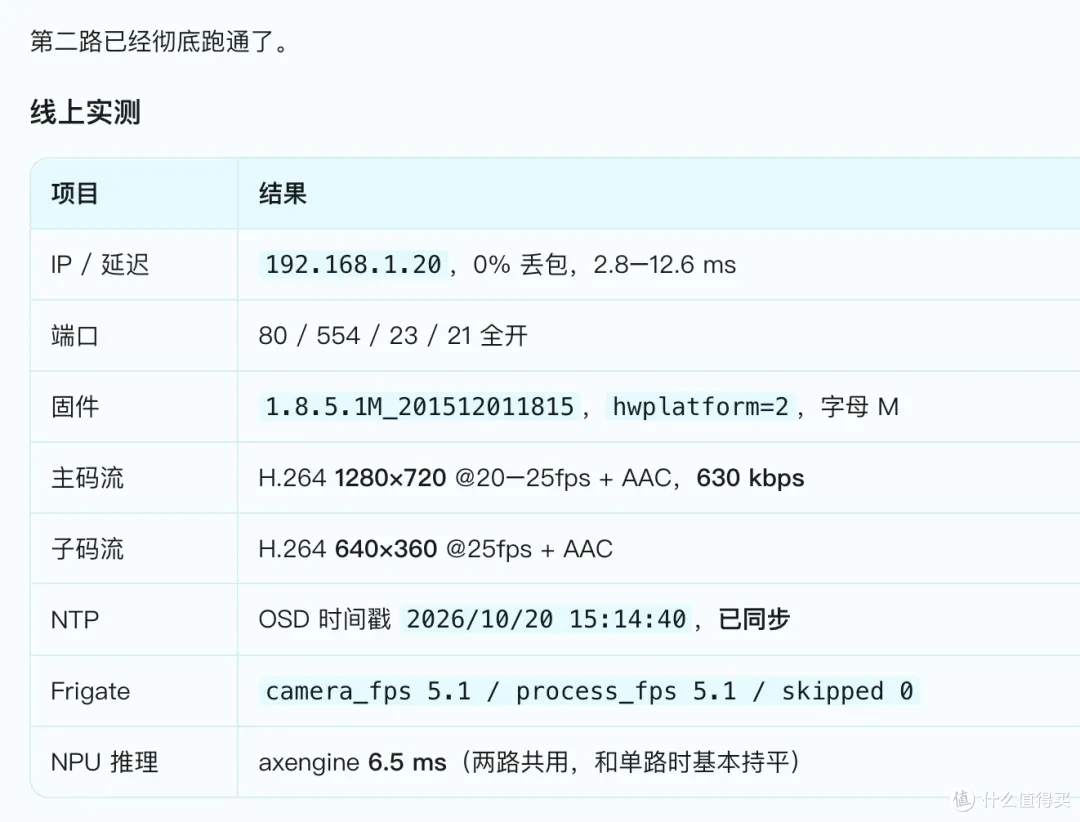
Task: Click the word 'axengine'
Action: [x=309, y=763]
